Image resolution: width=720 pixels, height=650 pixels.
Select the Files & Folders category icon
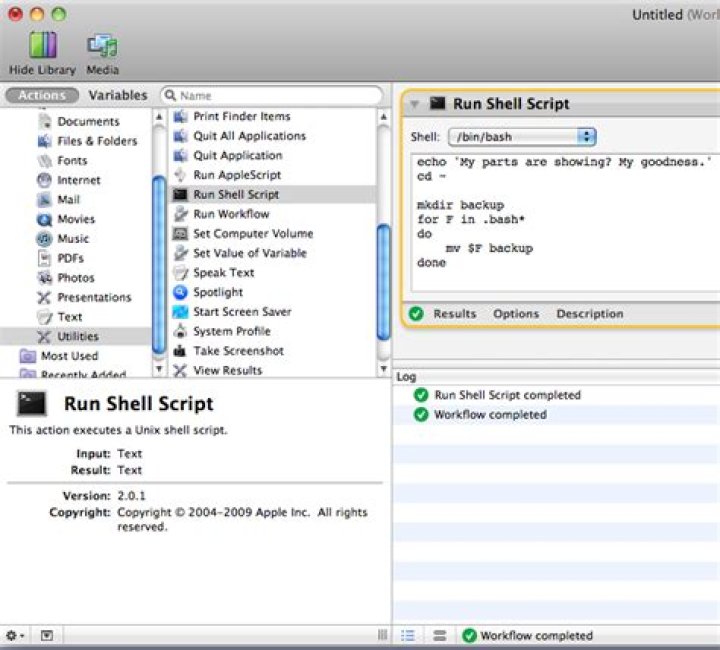coord(45,141)
